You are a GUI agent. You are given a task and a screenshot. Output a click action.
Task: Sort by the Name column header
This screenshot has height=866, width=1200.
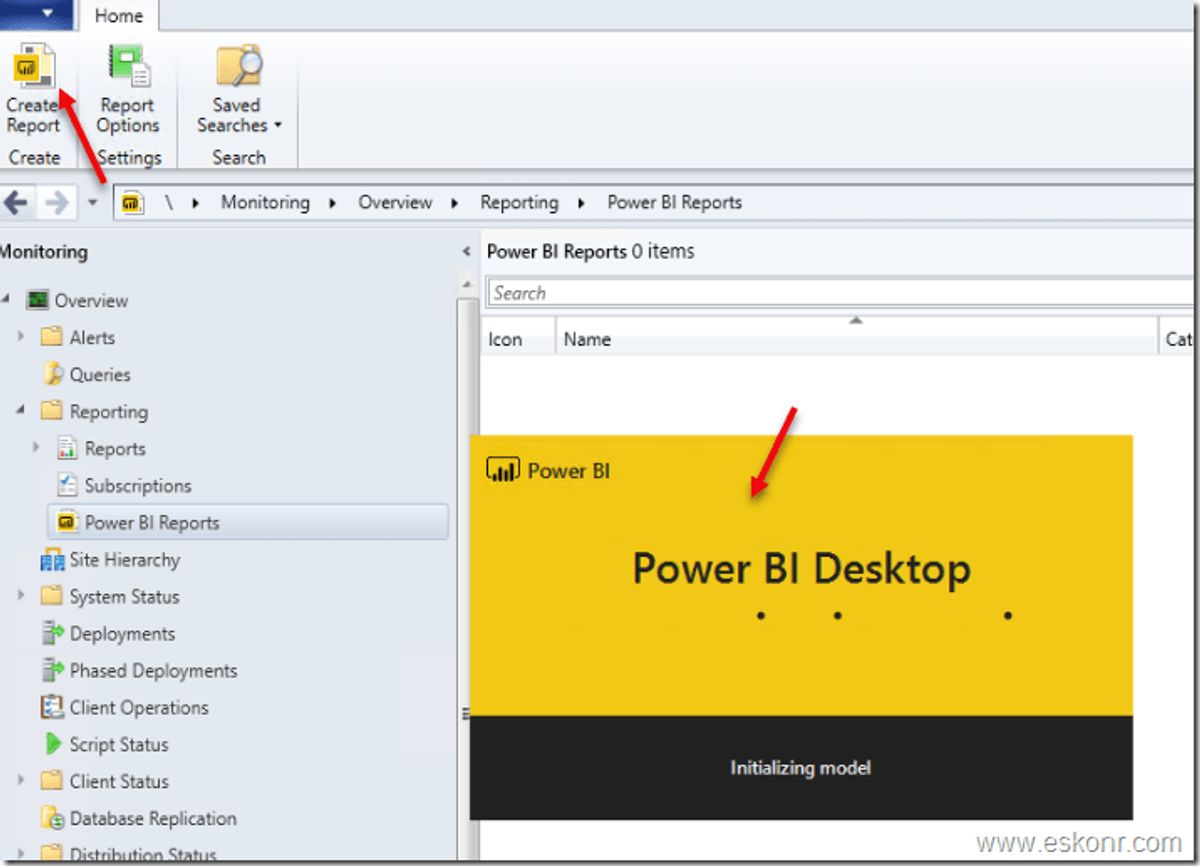pos(857,339)
